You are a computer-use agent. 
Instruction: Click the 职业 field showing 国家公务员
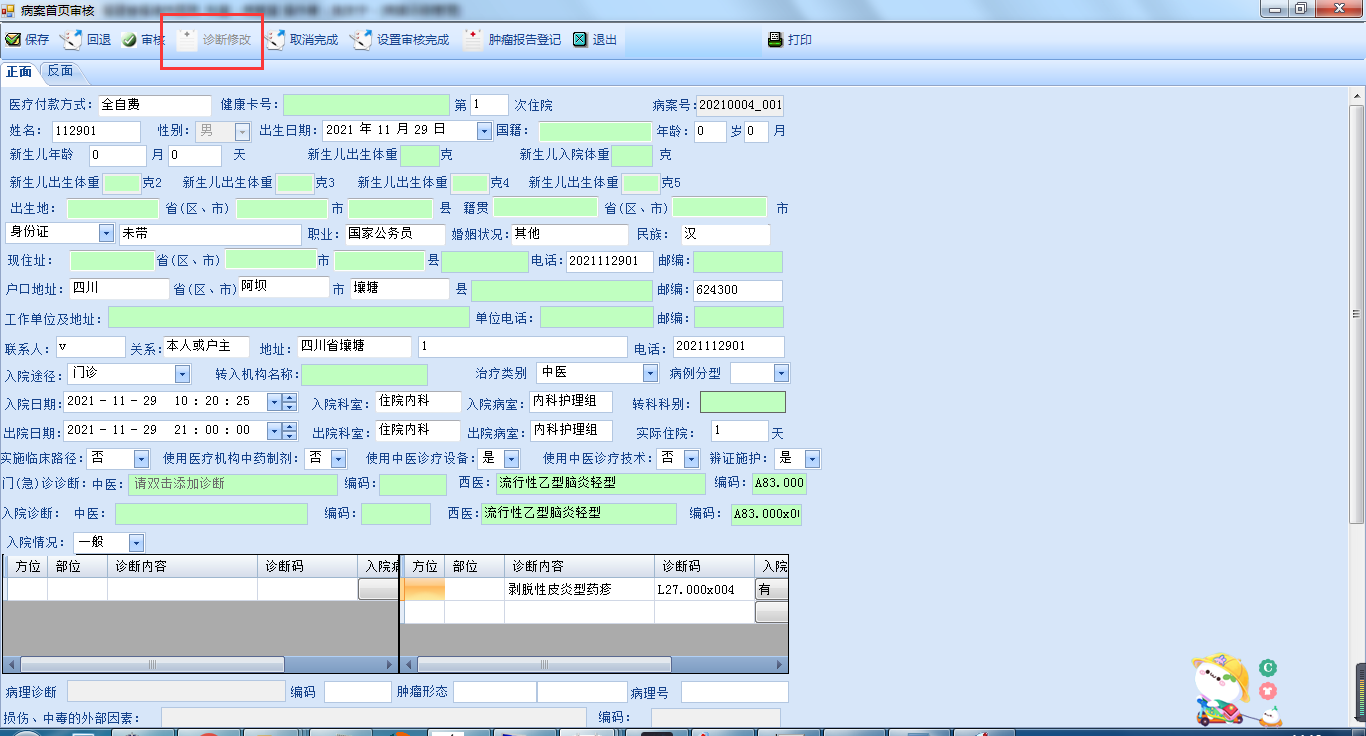[x=395, y=234]
